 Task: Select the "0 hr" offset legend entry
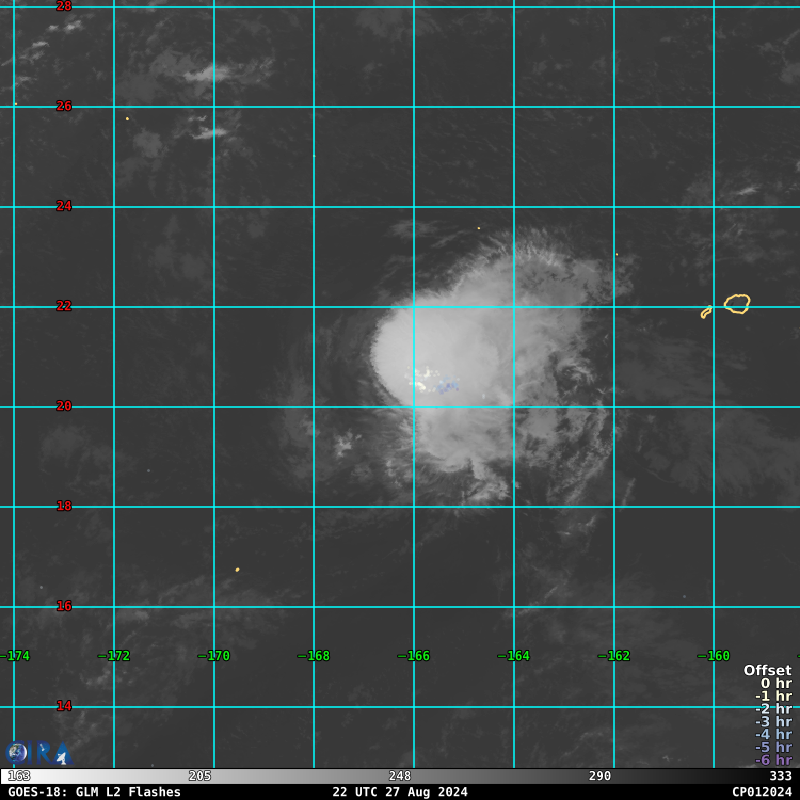pyautogui.click(x=776, y=683)
